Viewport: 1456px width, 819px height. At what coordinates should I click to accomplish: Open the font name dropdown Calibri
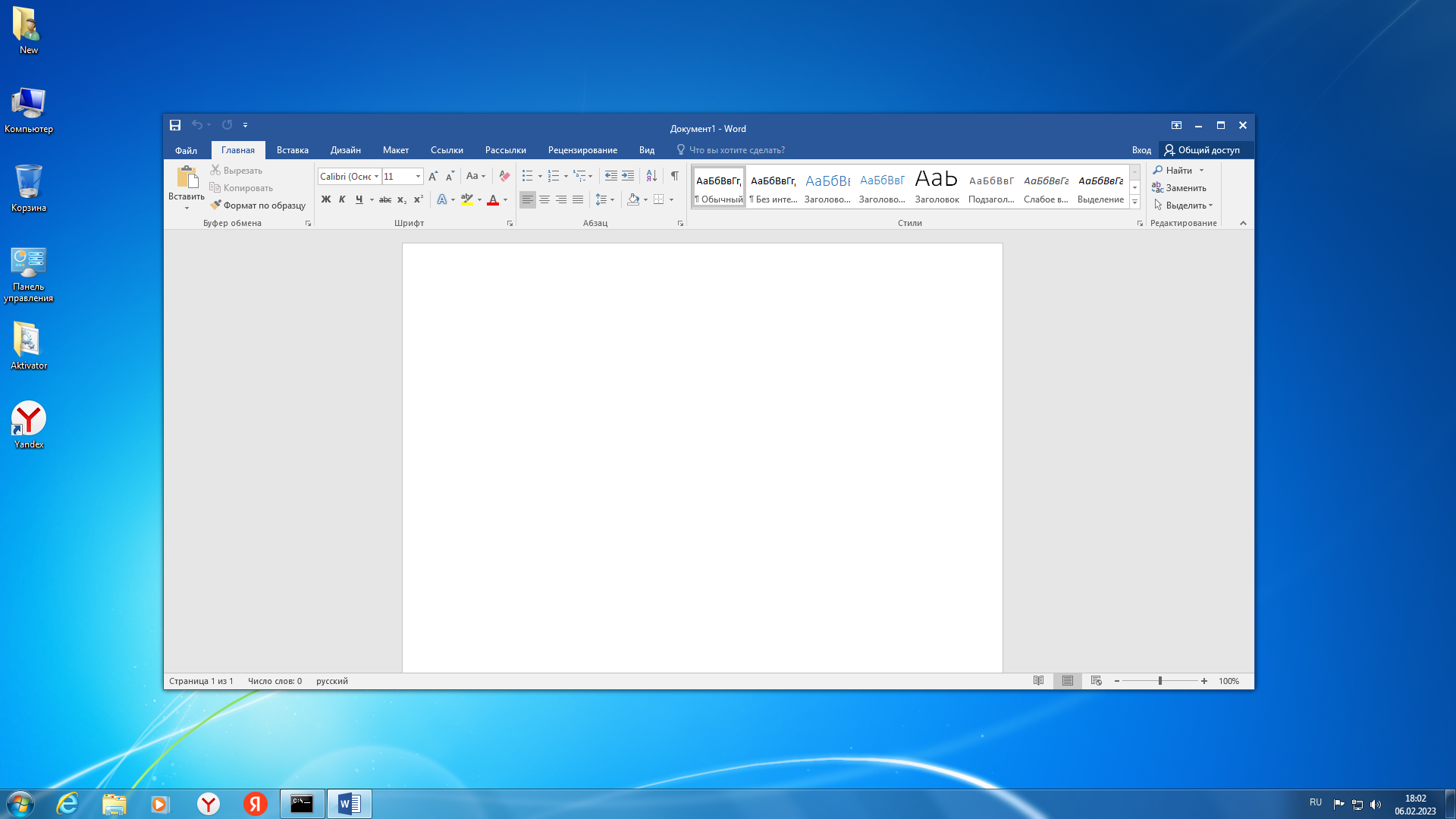[376, 176]
